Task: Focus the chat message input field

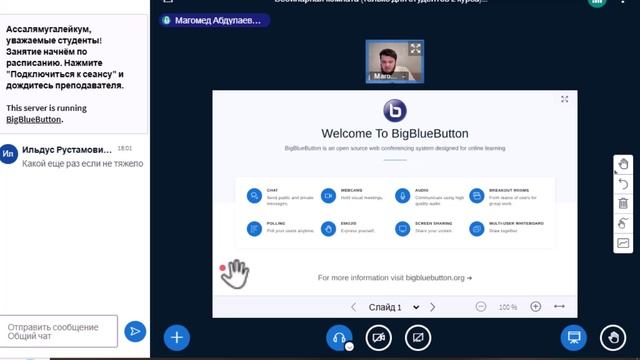Action: click(59, 331)
